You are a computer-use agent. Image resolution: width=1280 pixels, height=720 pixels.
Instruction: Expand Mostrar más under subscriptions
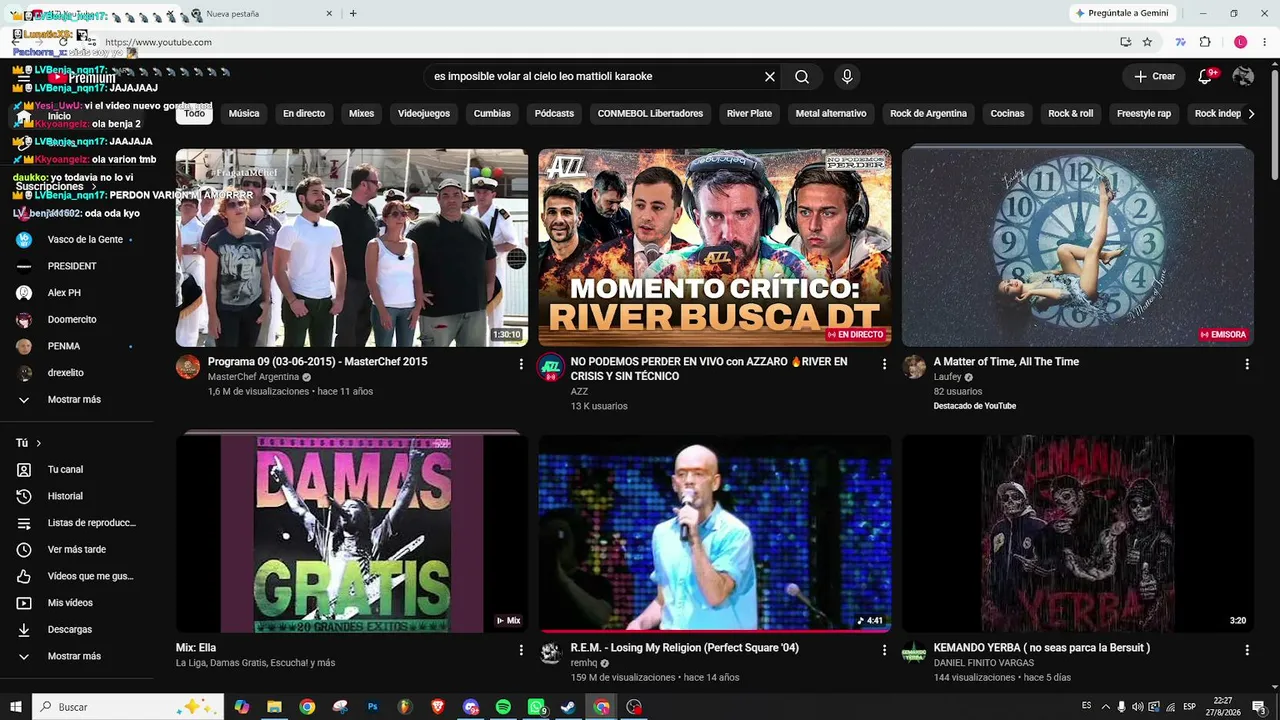76,399
